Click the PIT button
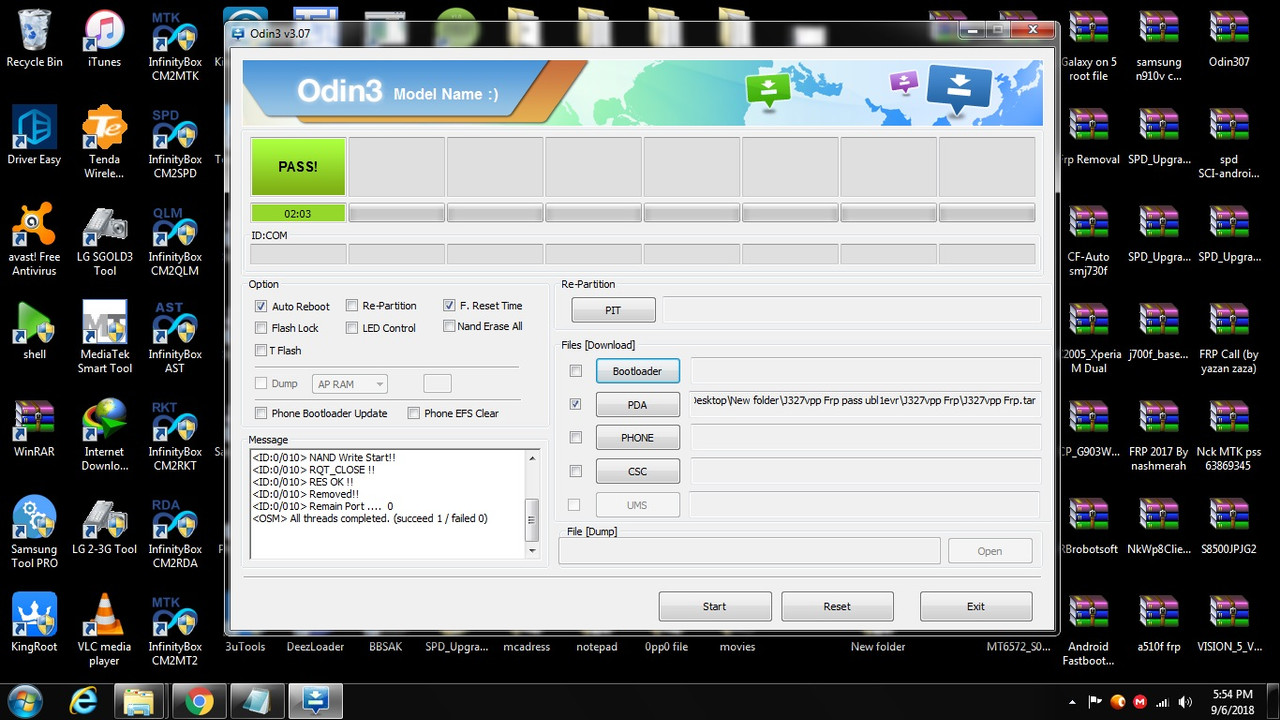1280x720 pixels. tap(613, 310)
